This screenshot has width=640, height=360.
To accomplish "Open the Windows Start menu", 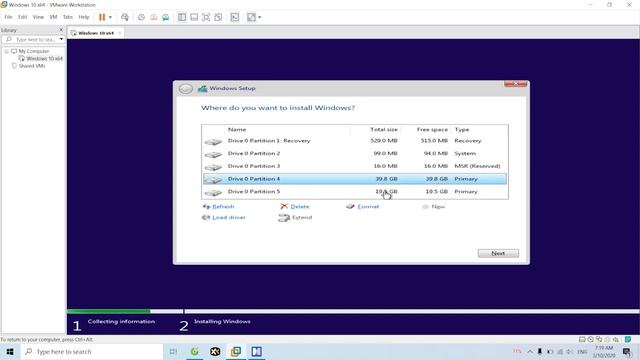I will tap(10, 351).
